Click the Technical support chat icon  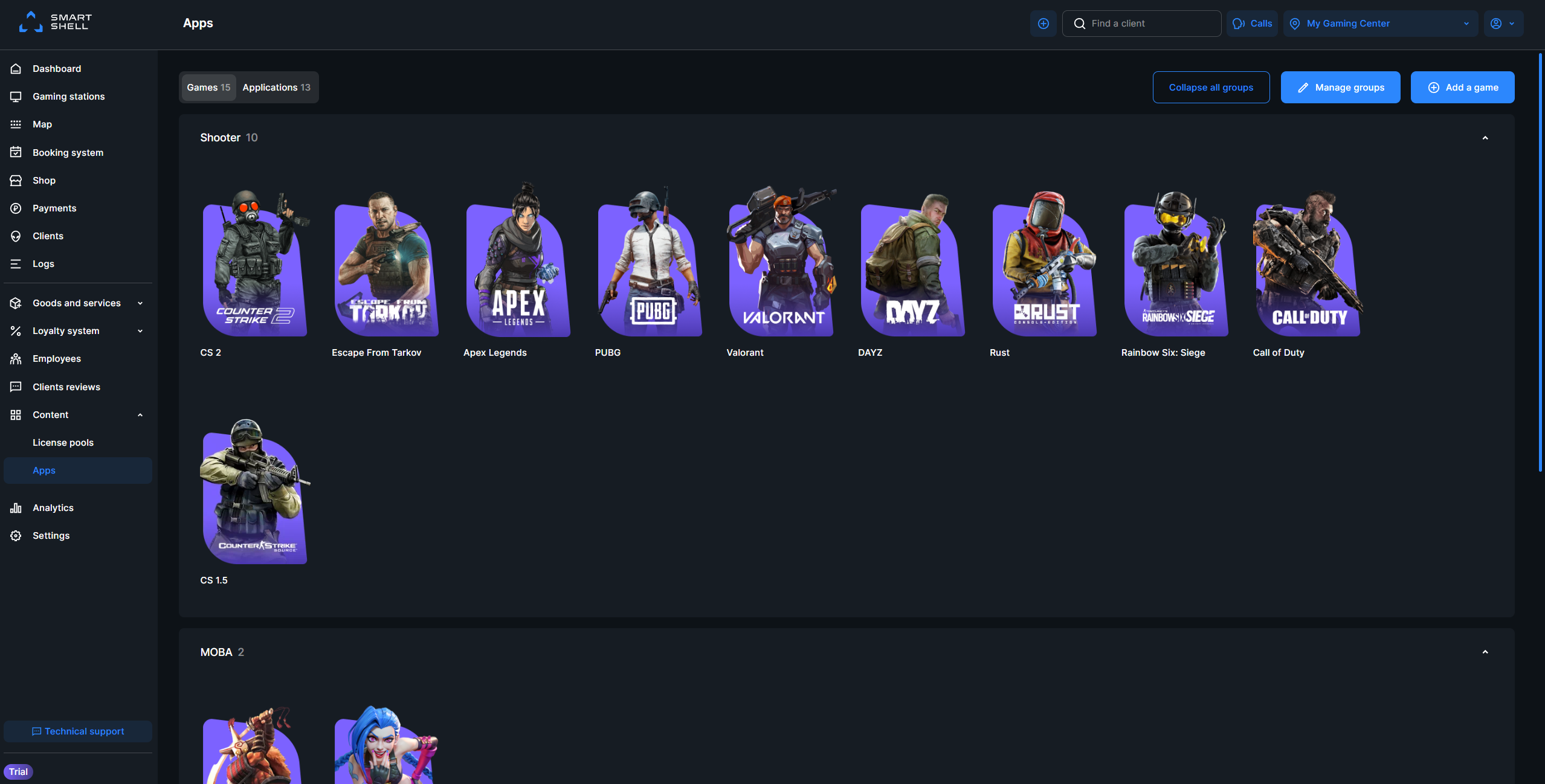[x=36, y=731]
